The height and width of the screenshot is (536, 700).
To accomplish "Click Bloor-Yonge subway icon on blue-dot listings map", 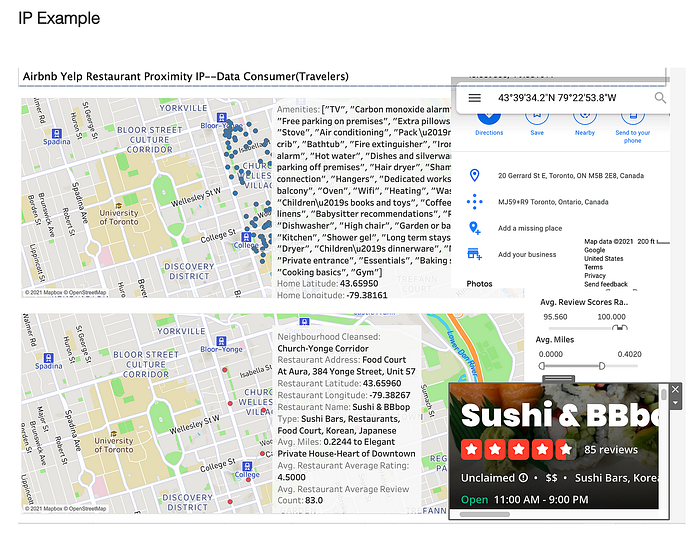I will click(221, 117).
